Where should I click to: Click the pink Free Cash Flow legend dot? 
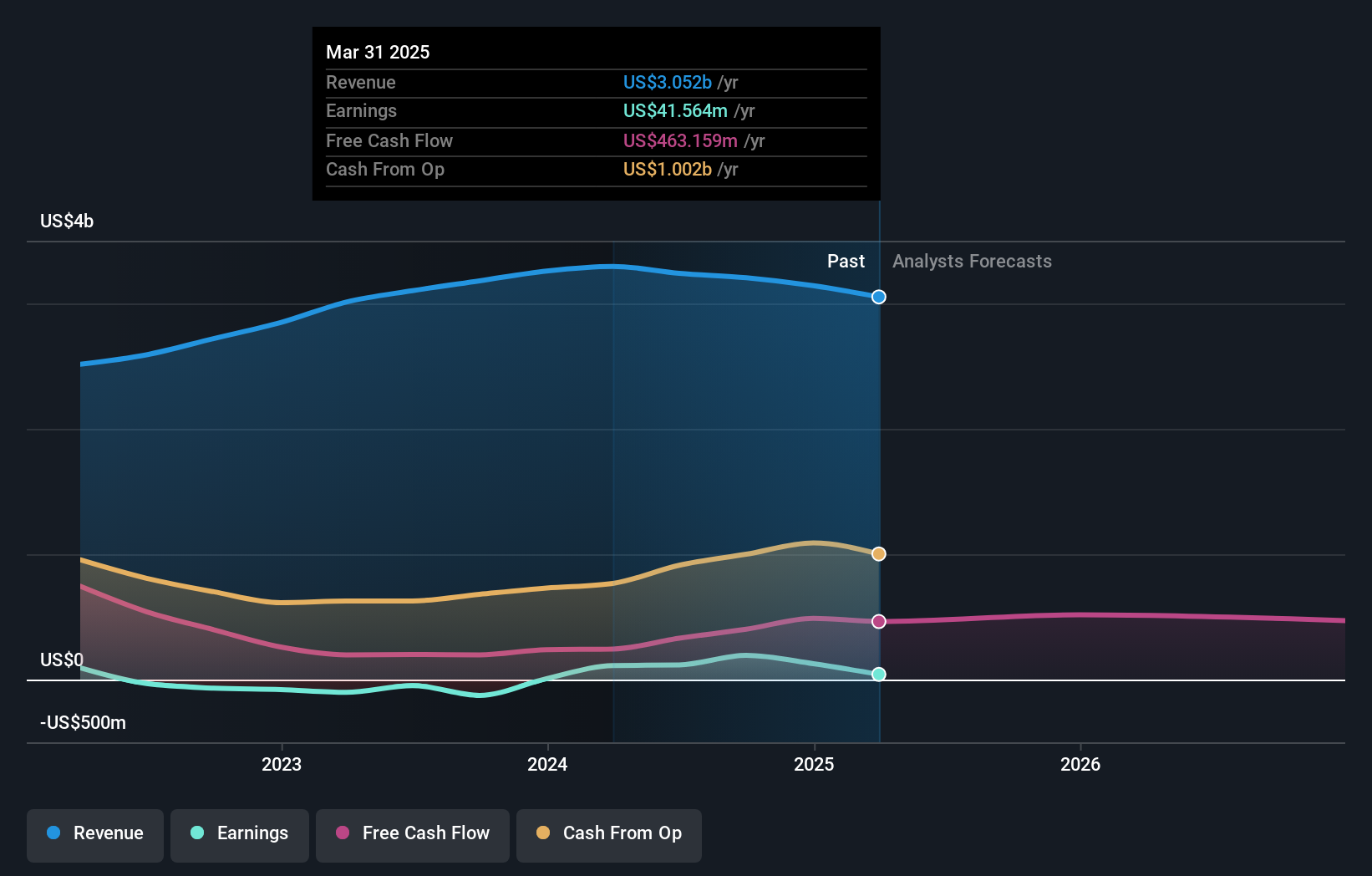[343, 833]
